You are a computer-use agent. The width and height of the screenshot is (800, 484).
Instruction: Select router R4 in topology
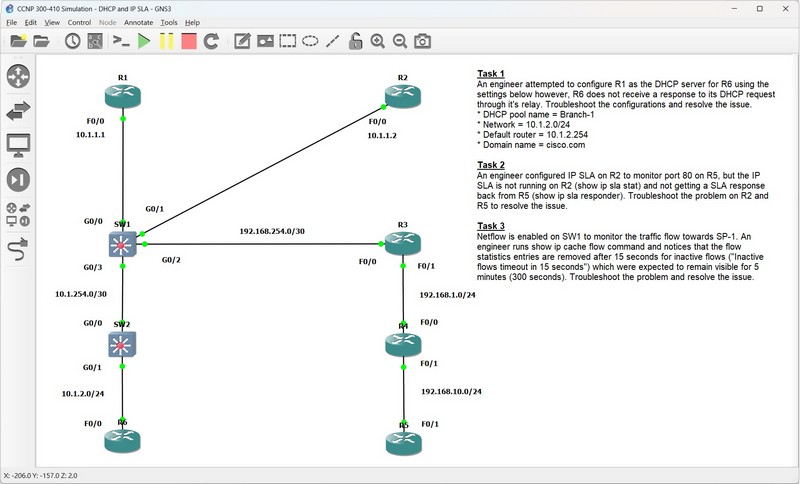403,344
